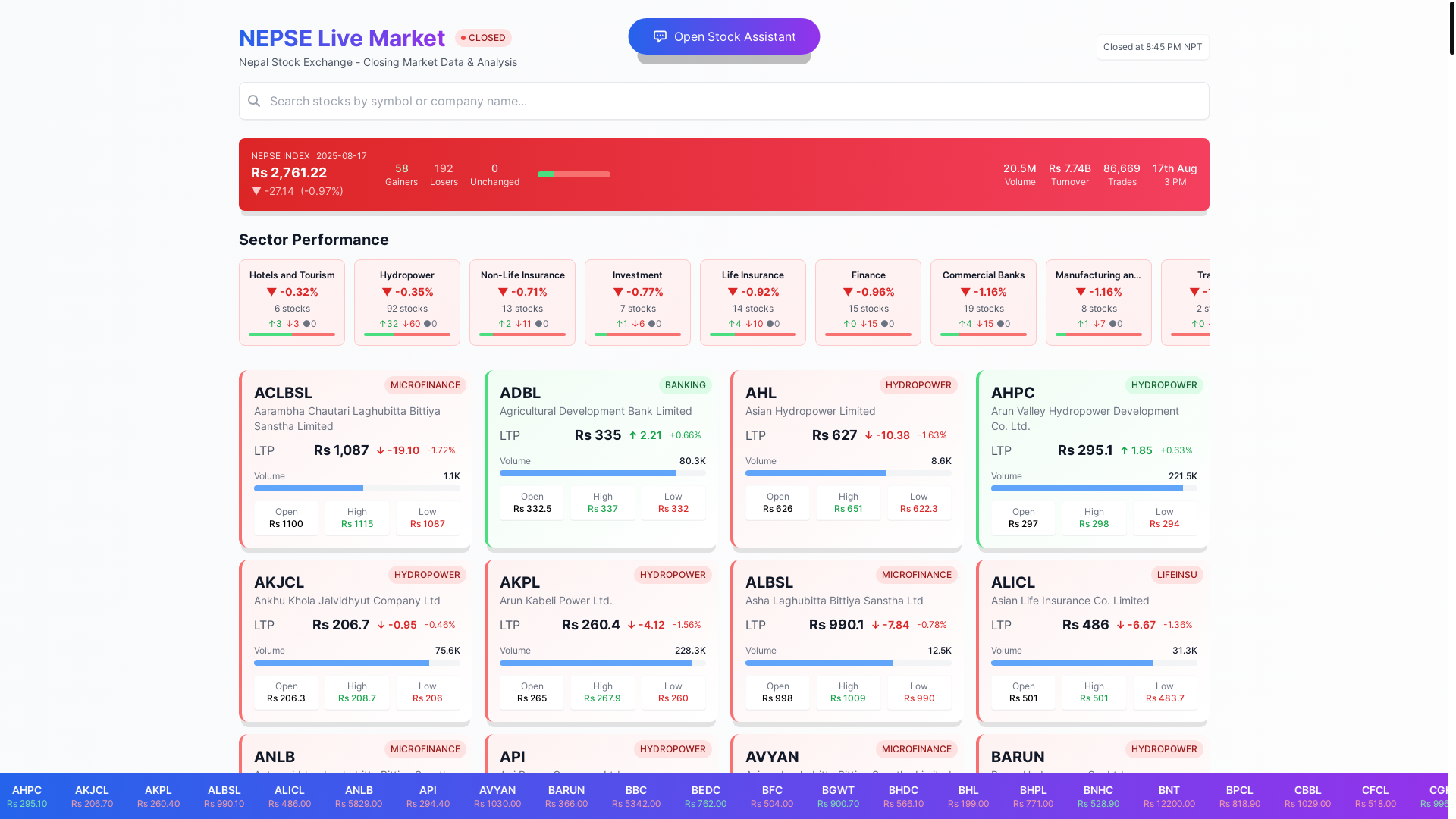Open the ACLBSL stock card
The height and width of the screenshot is (819, 1456).
[x=355, y=460]
